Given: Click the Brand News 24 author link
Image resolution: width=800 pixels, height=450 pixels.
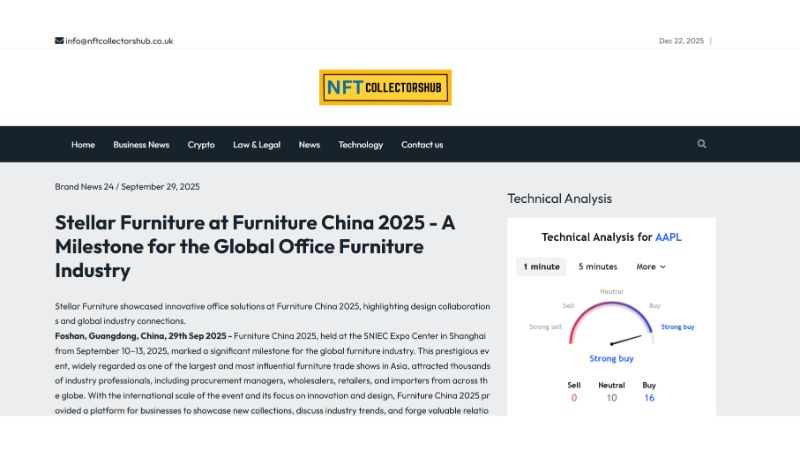Looking at the screenshot, I should pos(84,186).
